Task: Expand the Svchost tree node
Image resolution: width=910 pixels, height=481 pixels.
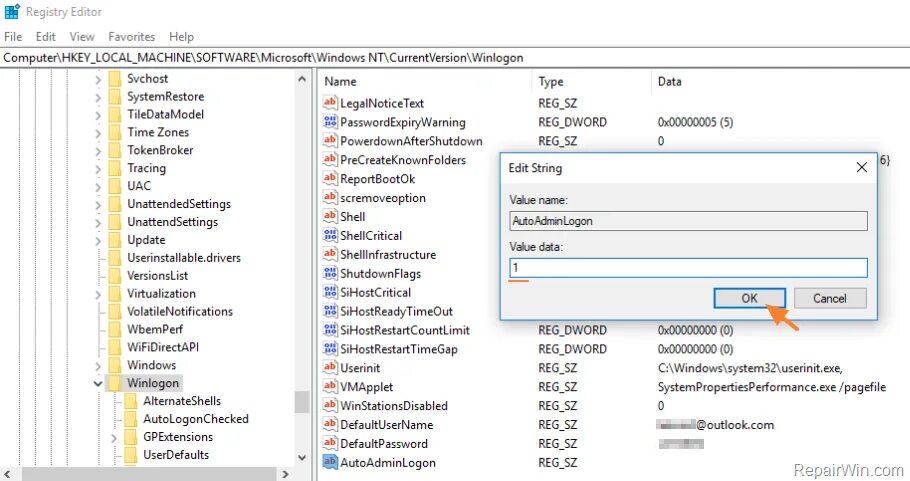Action: point(98,79)
